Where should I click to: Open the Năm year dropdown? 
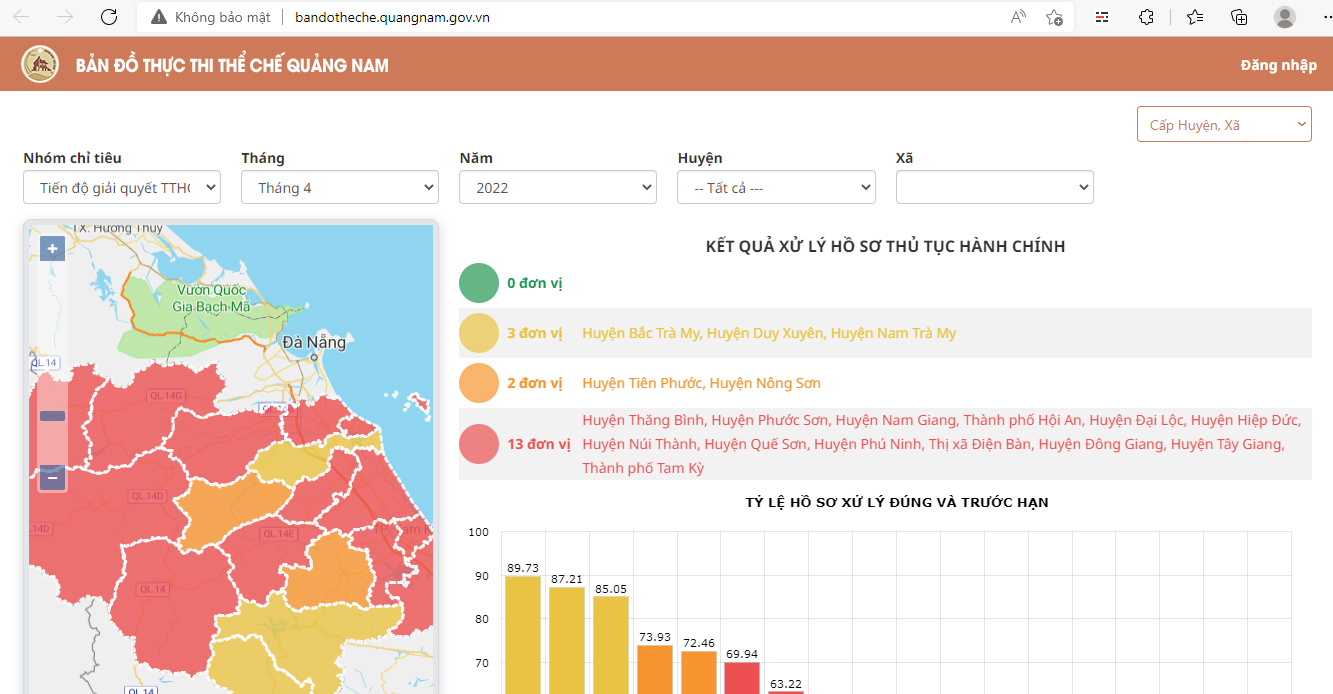(558, 187)
